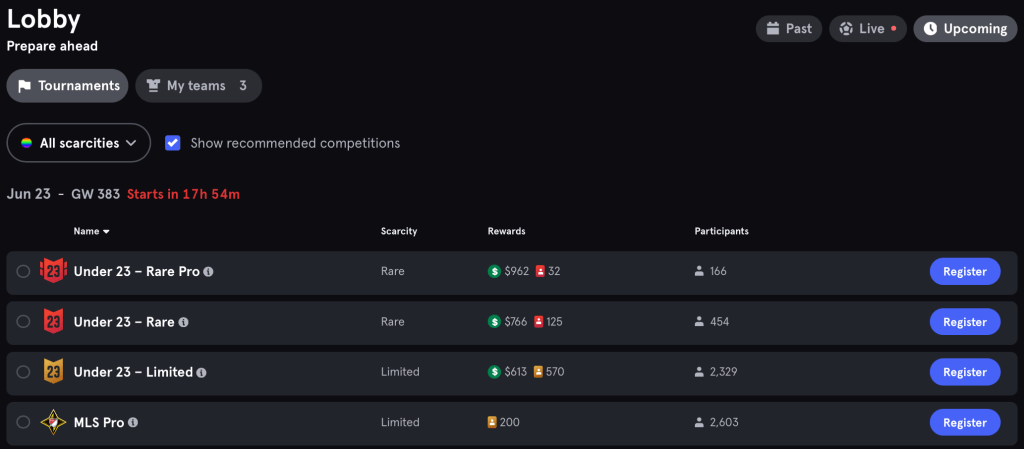Click the Under 23 – Limited gold badge icon
1024x449 pixels.
(x=52, y=372)
